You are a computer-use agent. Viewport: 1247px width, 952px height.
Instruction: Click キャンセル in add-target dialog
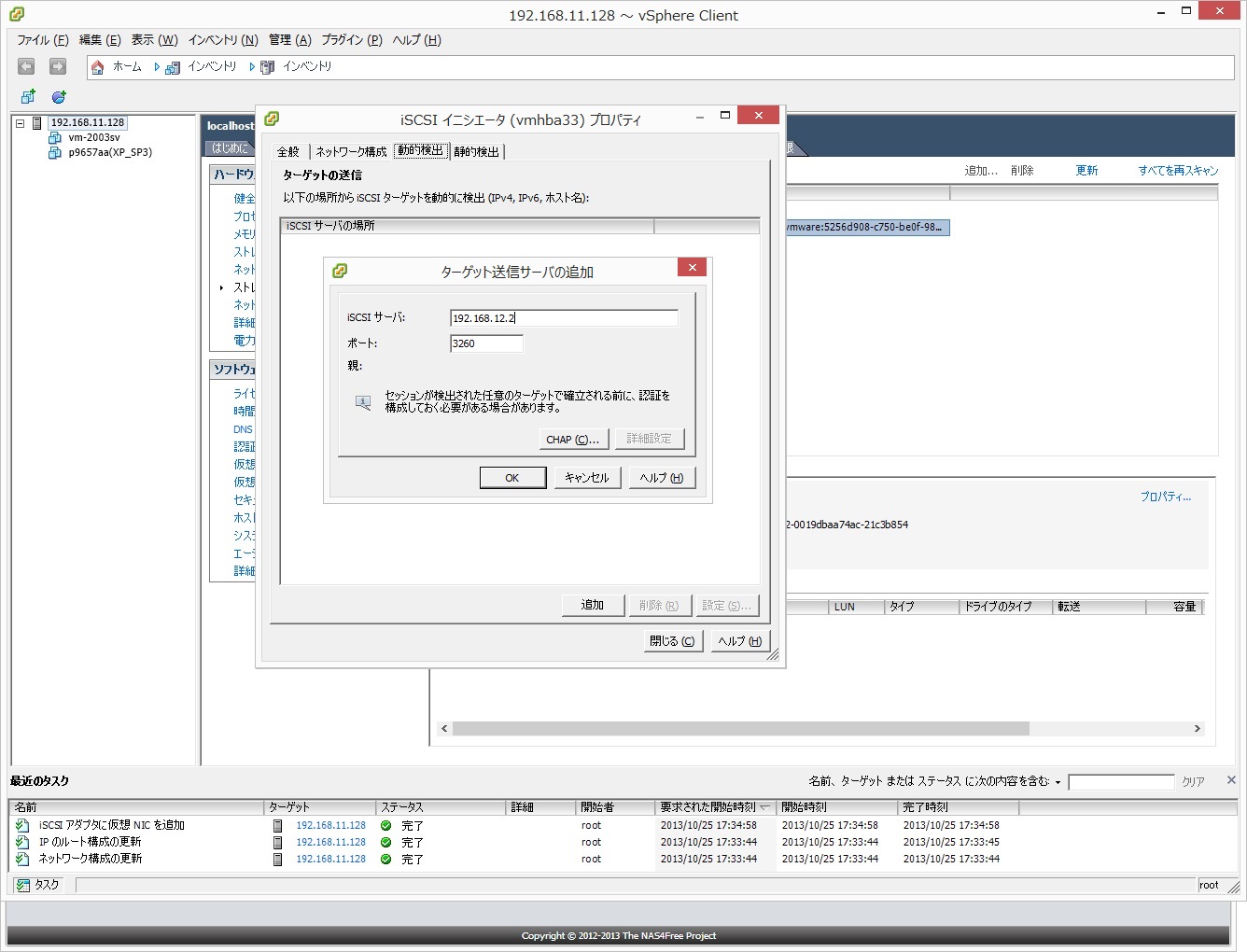587,478
